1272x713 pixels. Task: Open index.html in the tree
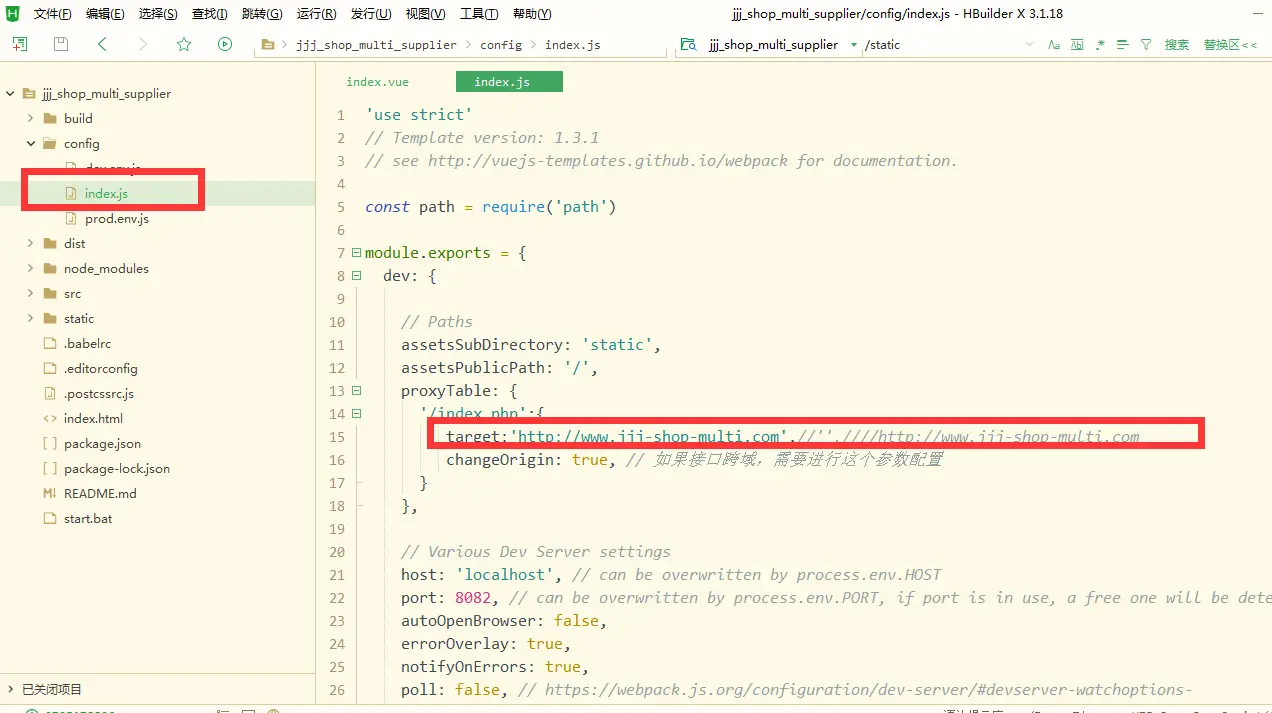click(93, 419)
